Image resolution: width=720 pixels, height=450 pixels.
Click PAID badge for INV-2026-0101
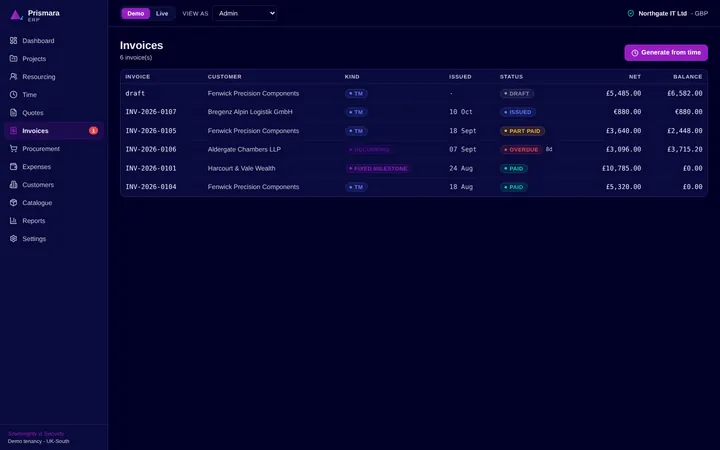513,169
